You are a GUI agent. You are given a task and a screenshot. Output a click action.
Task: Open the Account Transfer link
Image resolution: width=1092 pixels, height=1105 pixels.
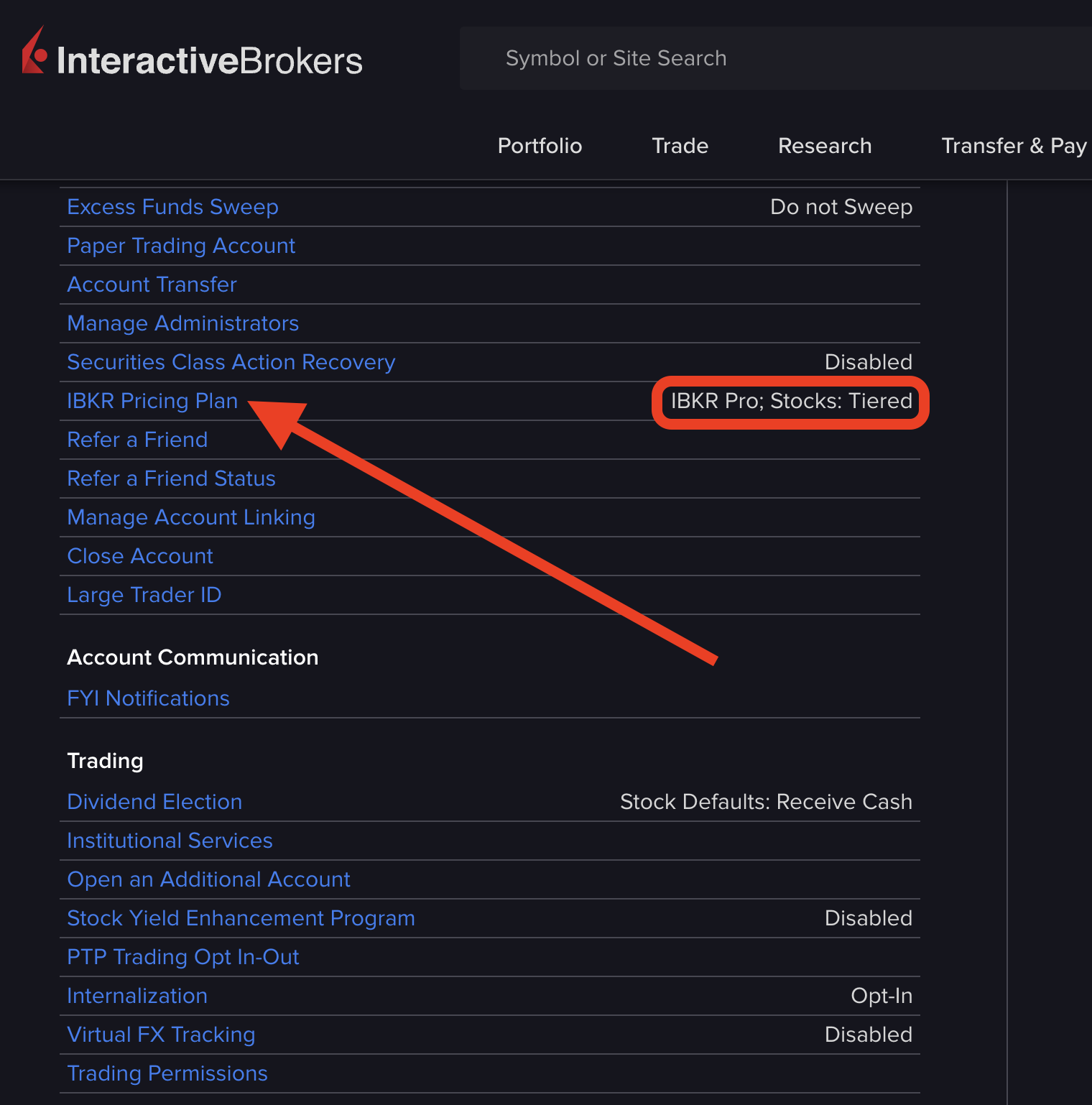coord(152,285)
